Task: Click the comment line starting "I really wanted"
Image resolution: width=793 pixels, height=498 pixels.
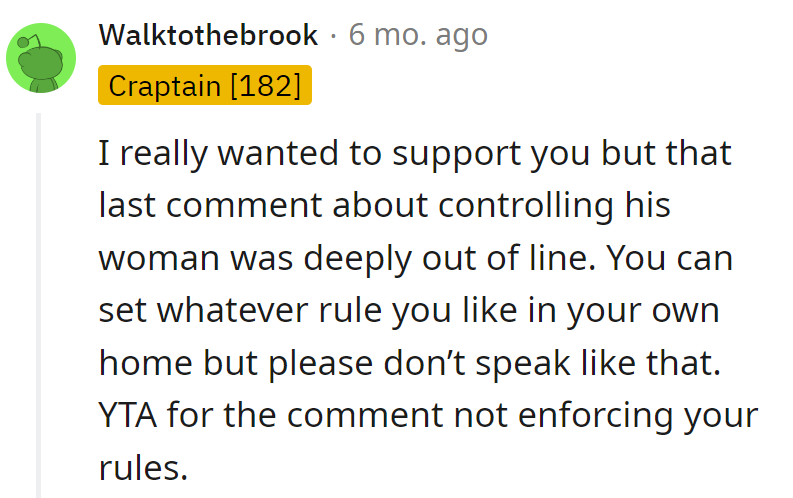Action: point(415,154)
